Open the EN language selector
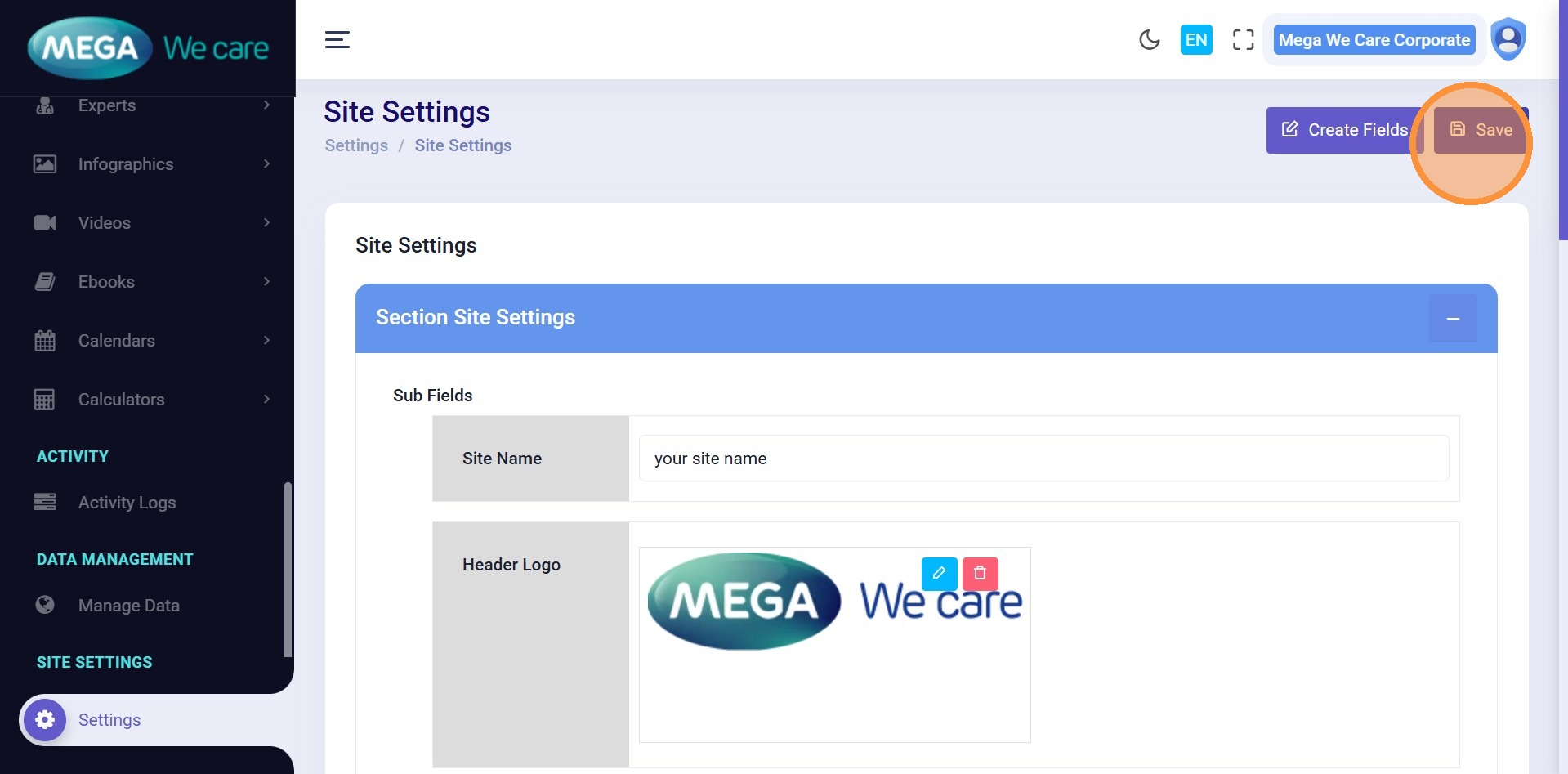This screenshot has width=1568, height=774. [1195, 40]
